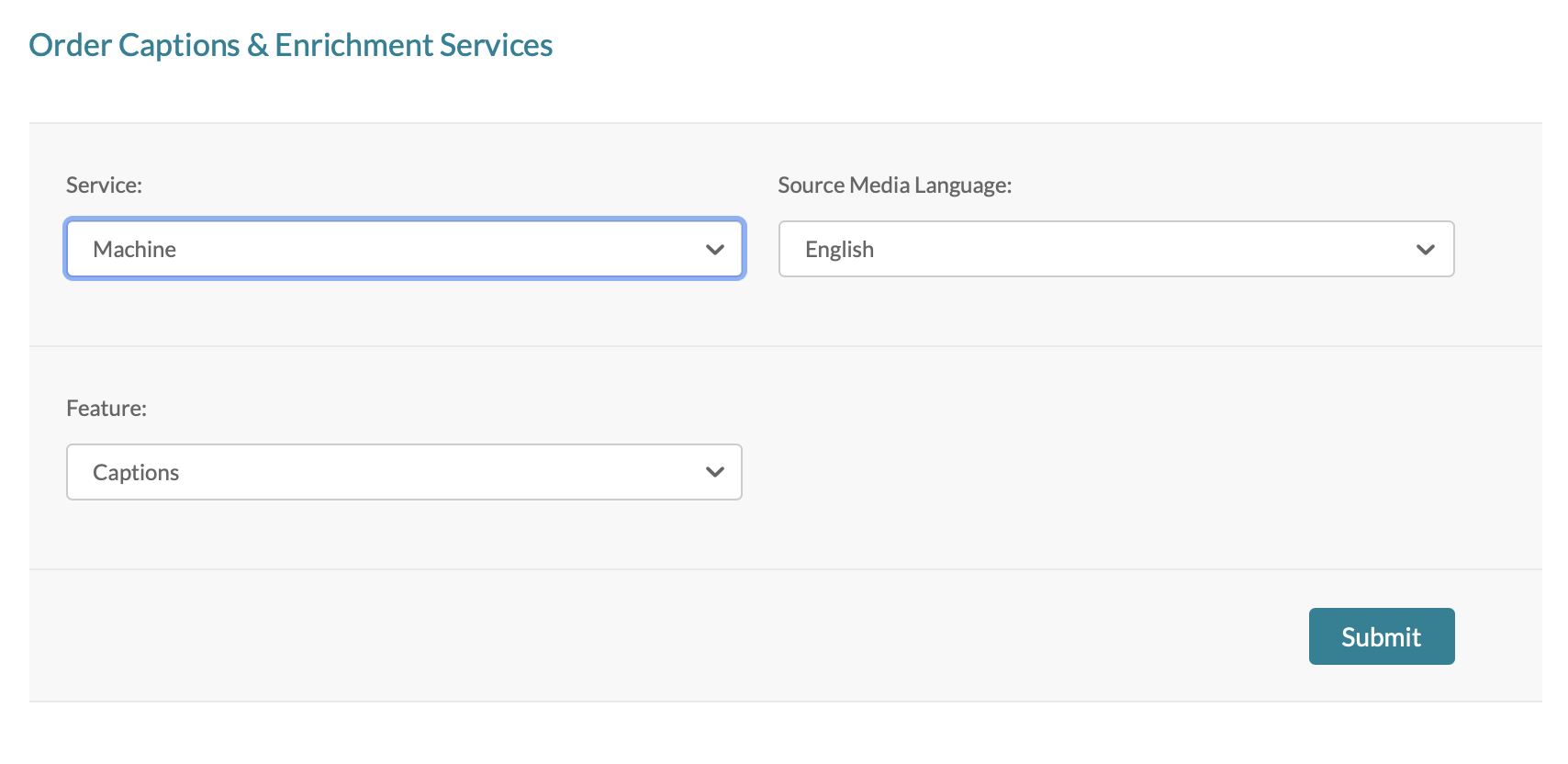Click the chevron arrow in Service dropdown

pyautogui.click(x=714, y=250)
